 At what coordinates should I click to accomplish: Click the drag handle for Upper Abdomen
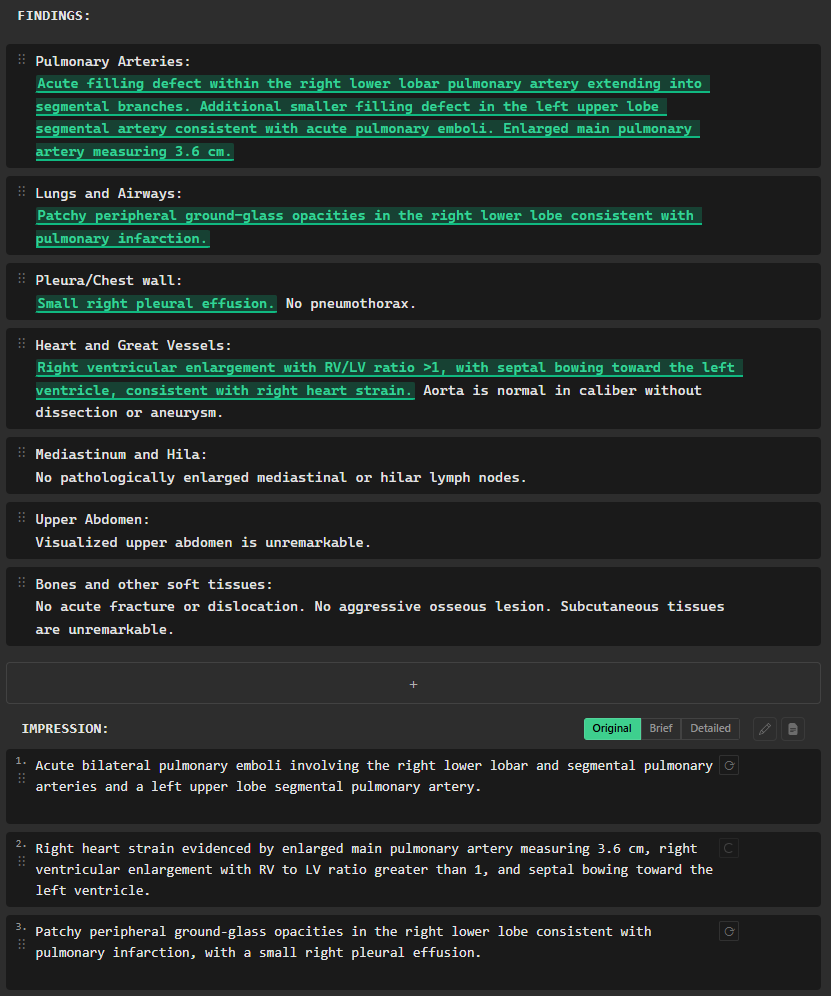(22, 520)
